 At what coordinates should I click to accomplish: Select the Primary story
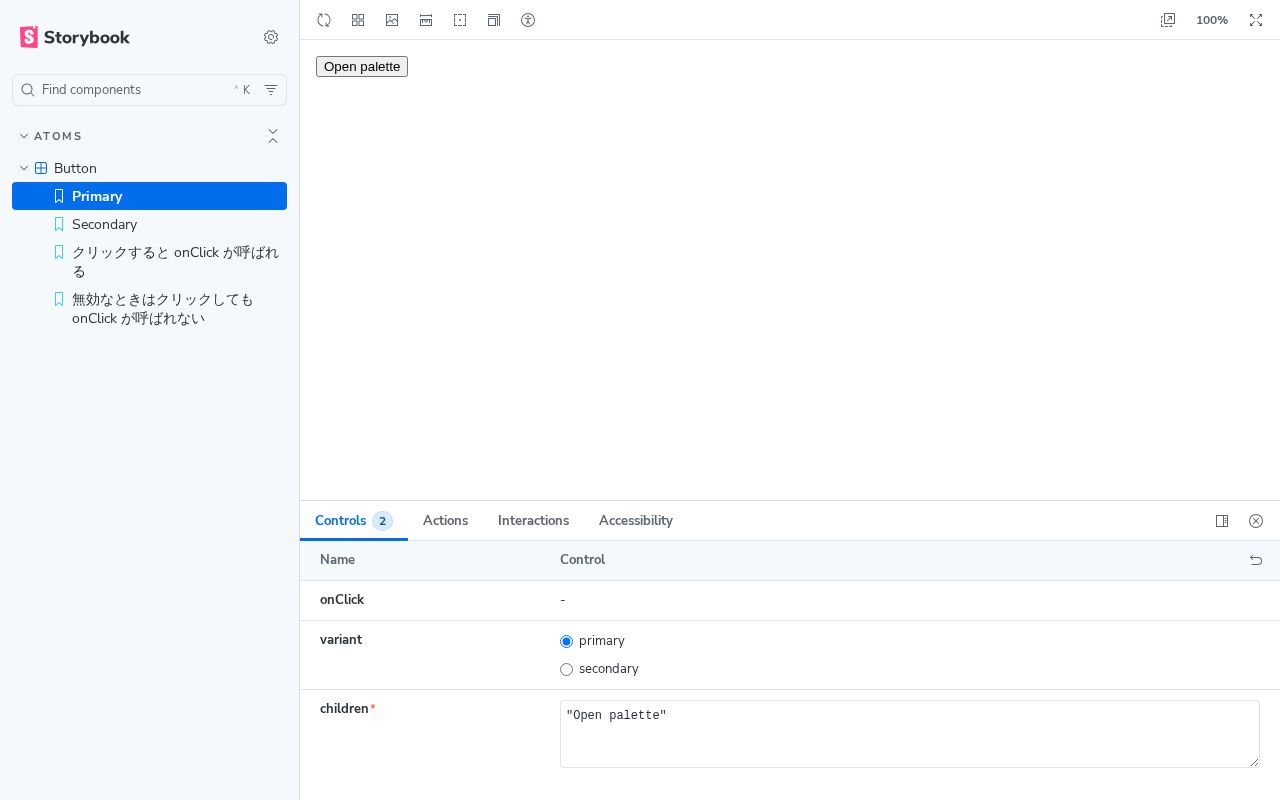[x=149, y=196]
